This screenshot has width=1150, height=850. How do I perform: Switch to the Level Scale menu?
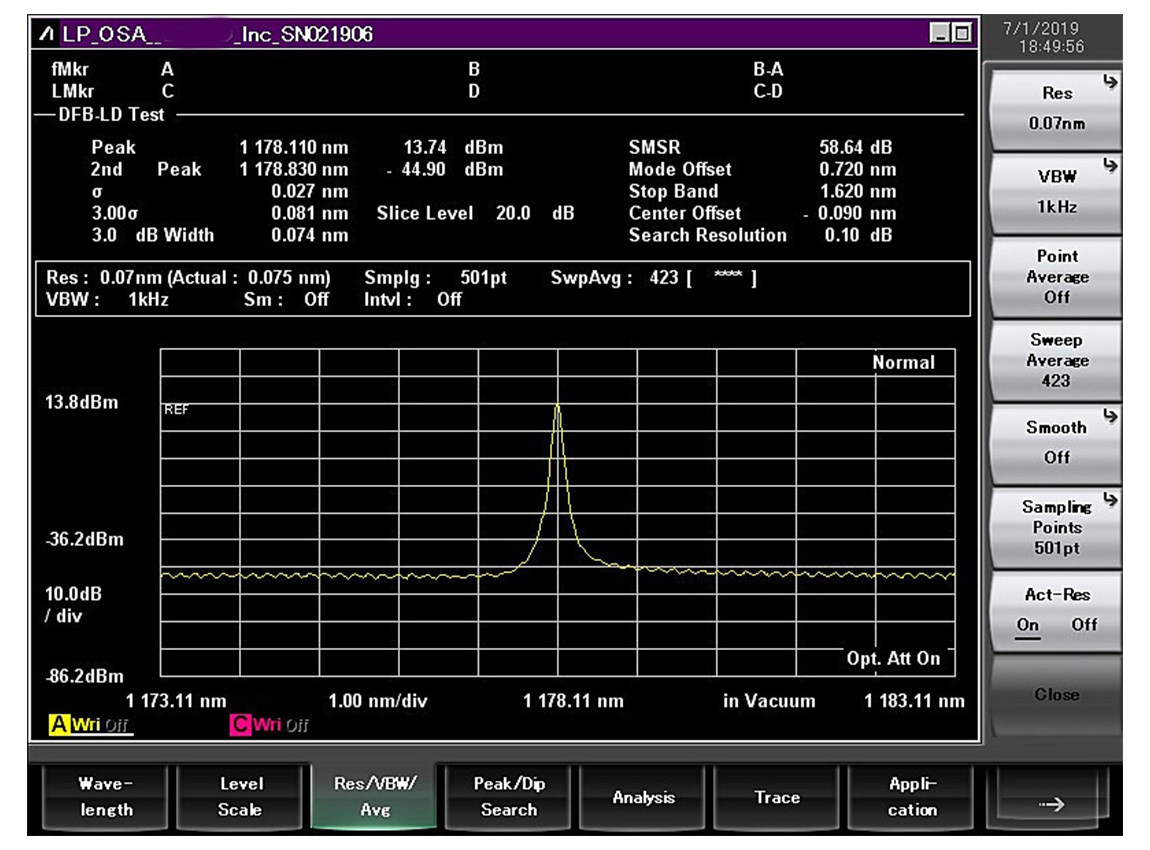pos(241,797)
